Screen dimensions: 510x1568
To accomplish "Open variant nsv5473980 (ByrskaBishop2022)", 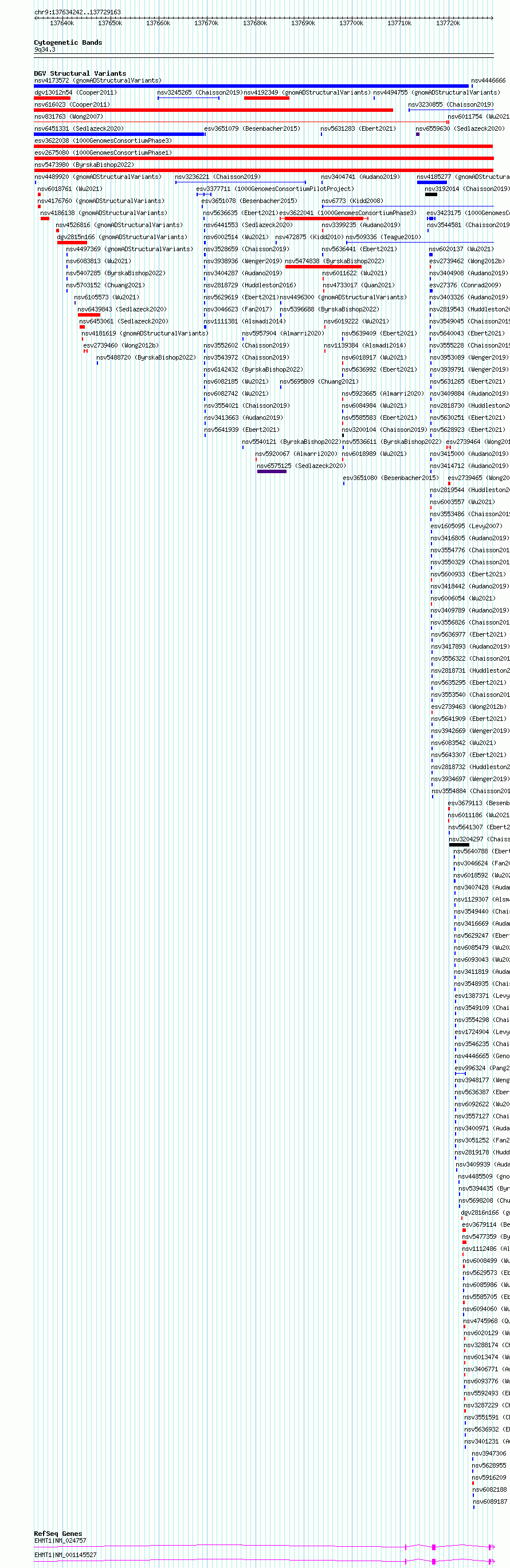I will [84, 165].
